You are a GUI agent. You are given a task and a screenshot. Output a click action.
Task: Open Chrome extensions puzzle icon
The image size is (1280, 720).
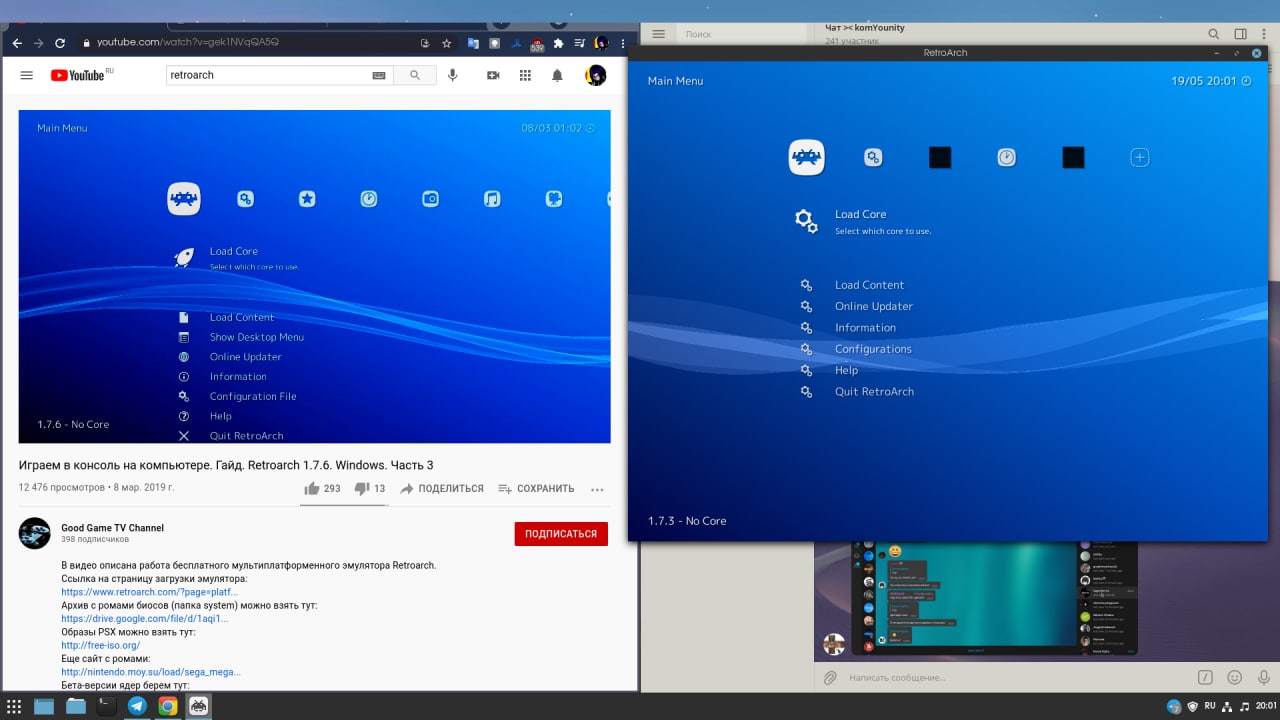tap(558, 43)
